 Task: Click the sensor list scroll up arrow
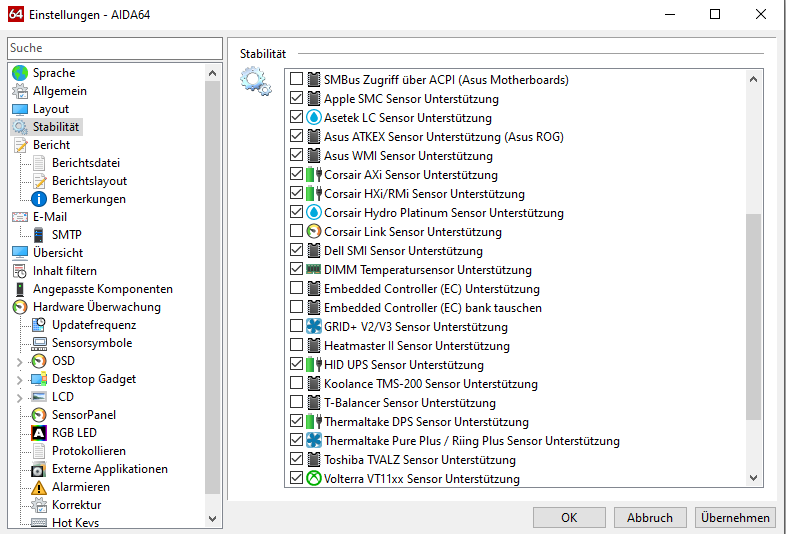tap(753, 79)
